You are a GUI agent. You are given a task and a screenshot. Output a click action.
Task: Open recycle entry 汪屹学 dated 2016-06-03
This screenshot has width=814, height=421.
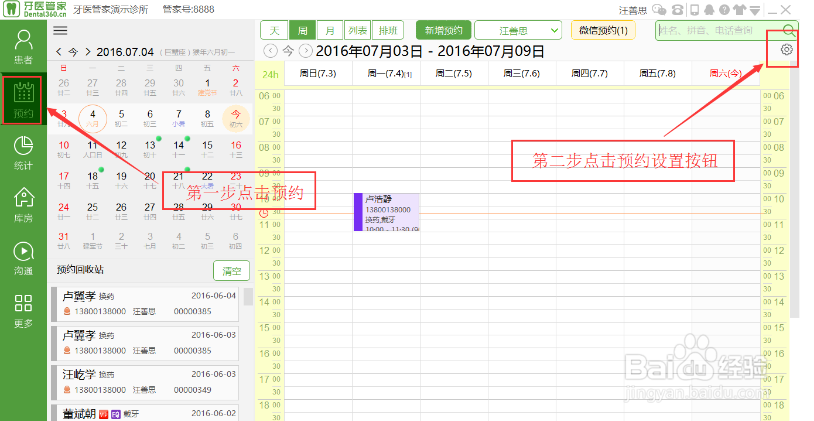145,382
